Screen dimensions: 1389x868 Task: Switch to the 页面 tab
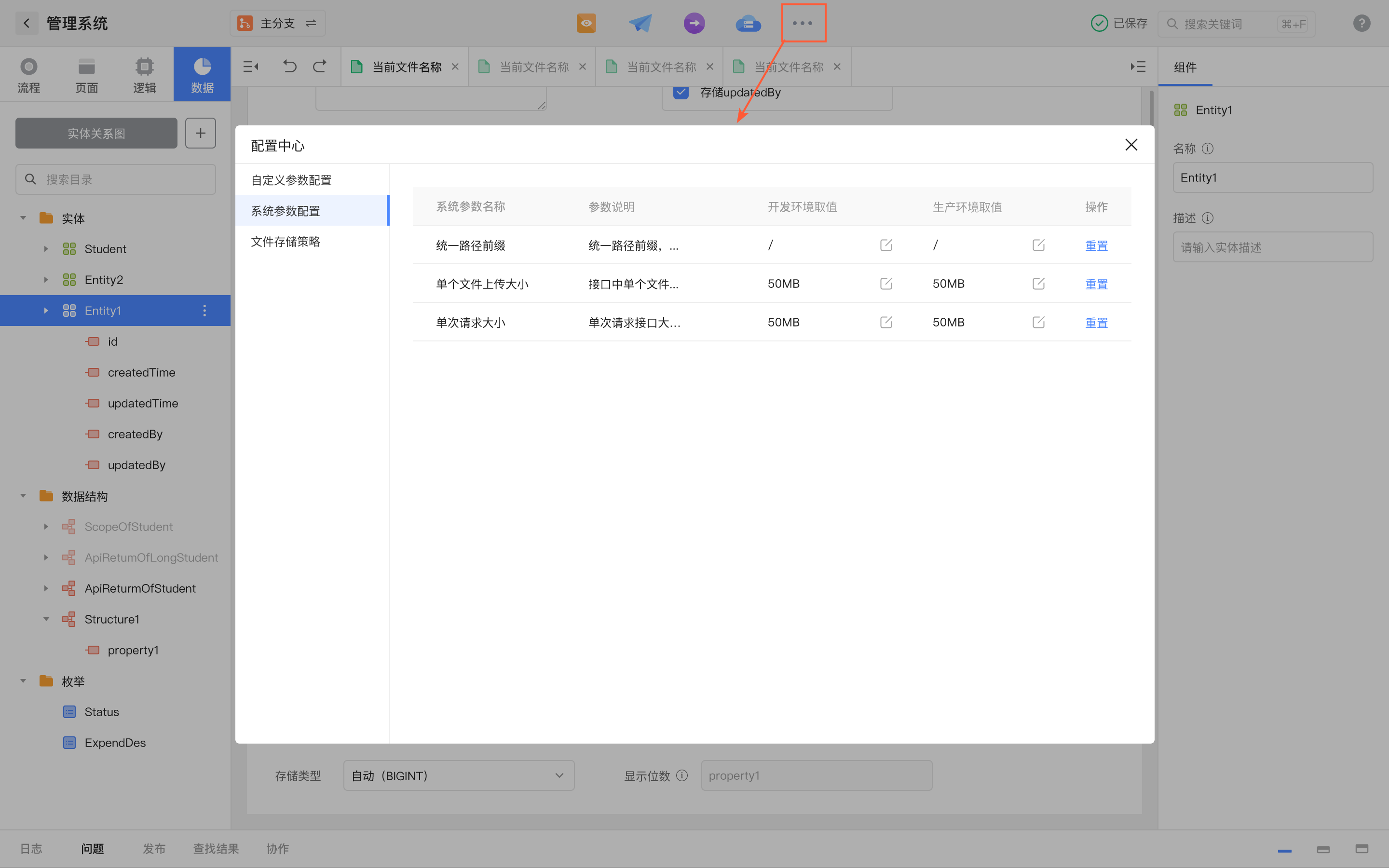pyautogui.click(x=87, y=75)
